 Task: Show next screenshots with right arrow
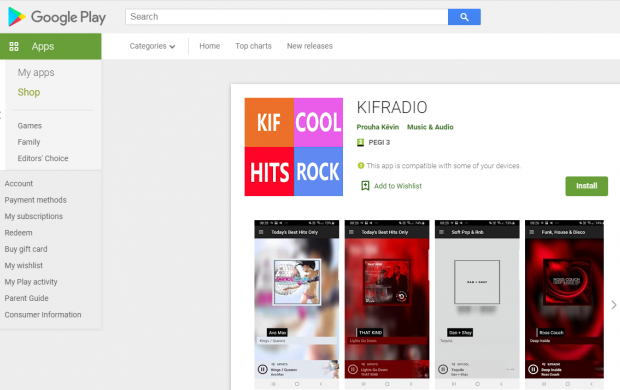[x=613, y=305]
